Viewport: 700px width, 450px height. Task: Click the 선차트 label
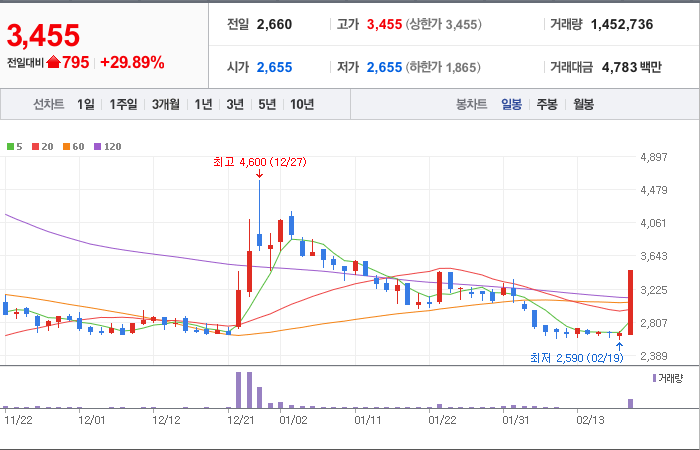49,104
